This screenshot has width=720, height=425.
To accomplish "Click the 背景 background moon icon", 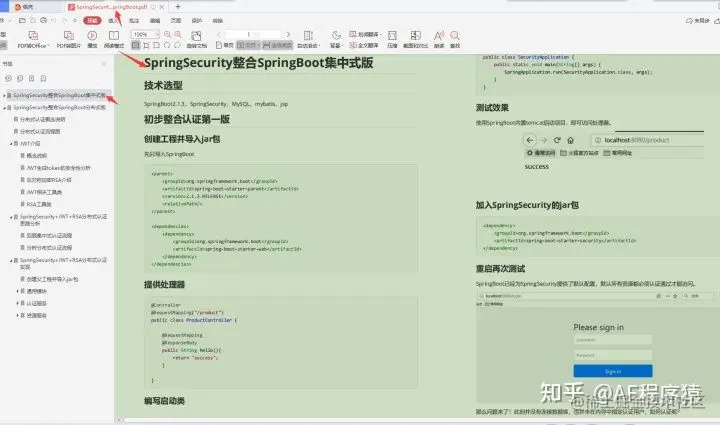I will (336, 35).
